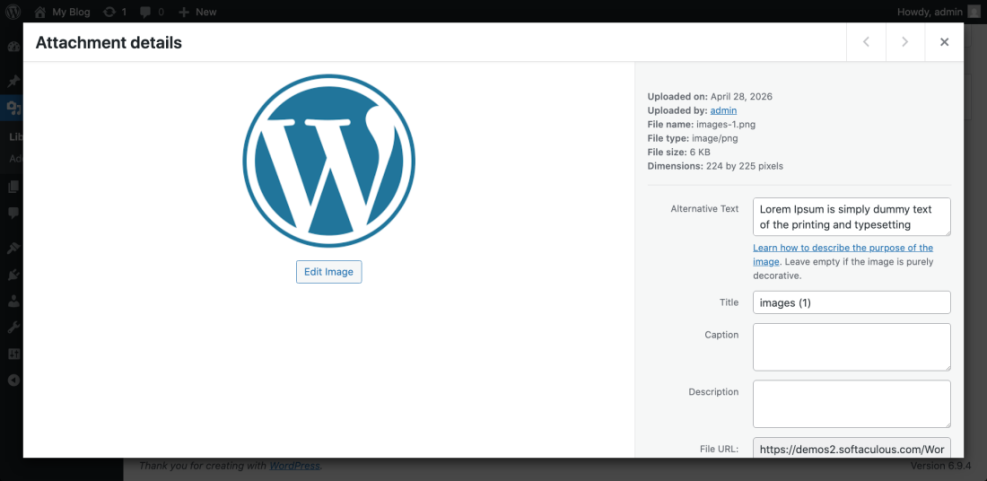Go to next attachment with right chevron
The height and width of the screenshot is (481, 987).
[905, 42]
